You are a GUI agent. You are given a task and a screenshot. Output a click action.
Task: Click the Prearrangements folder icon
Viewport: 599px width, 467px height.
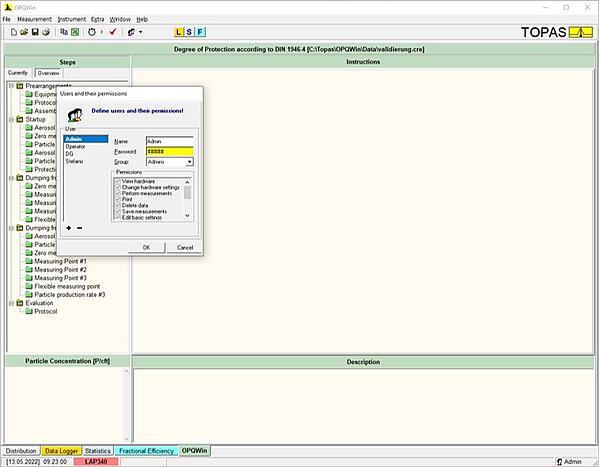click(x=20, y=86)
